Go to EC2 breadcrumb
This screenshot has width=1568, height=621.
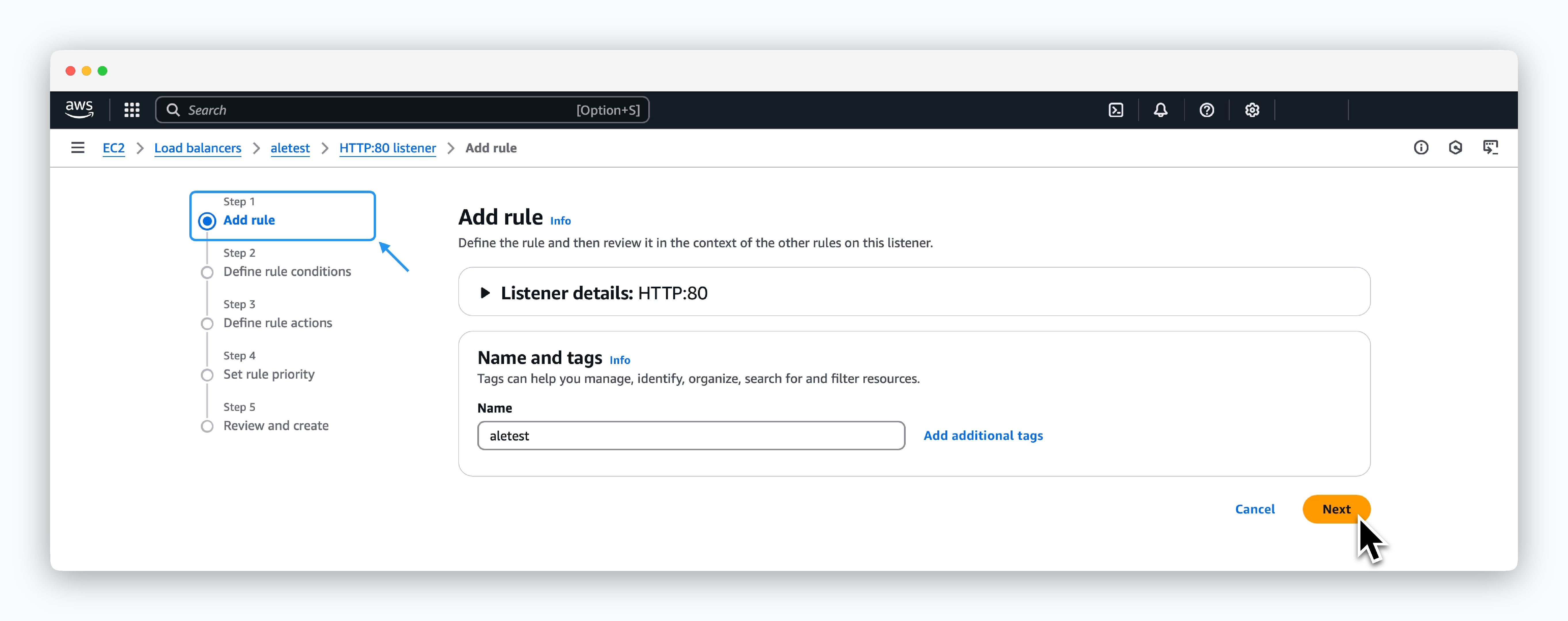(113, 148)
